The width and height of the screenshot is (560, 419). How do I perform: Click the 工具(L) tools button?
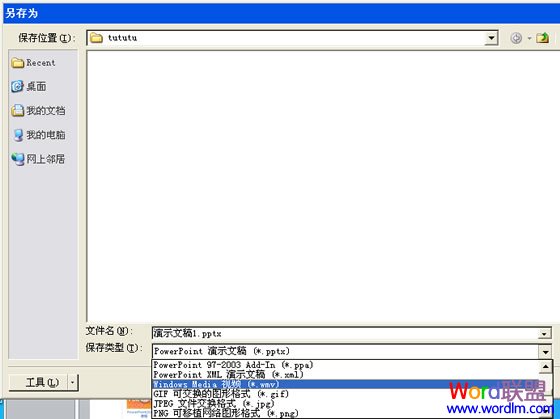[39, 383]
